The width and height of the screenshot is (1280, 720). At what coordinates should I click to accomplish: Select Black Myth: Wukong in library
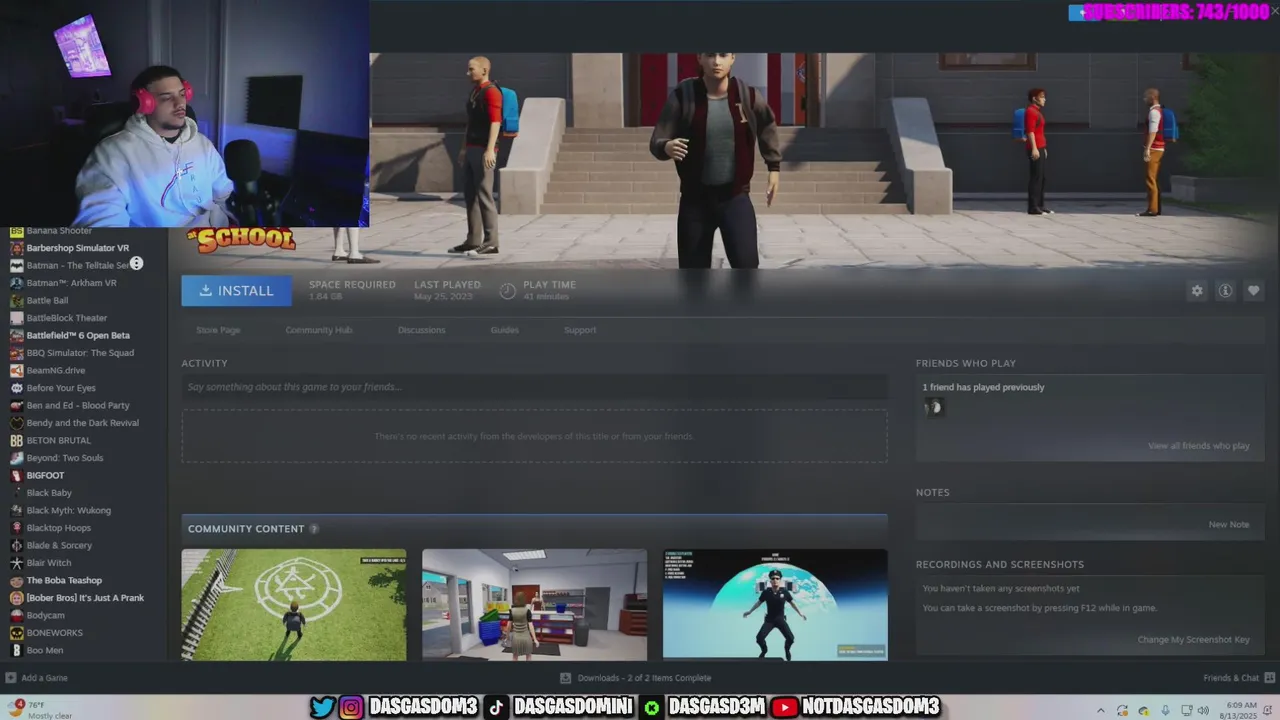(69, 511)
